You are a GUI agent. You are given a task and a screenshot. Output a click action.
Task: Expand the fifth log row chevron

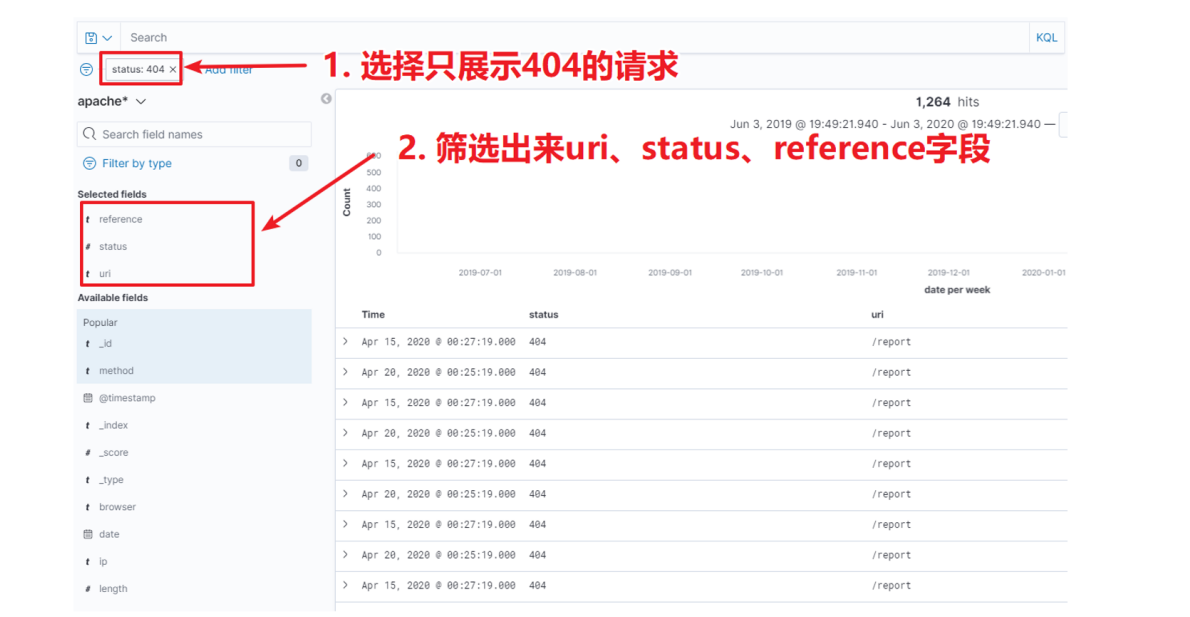pyautogui.click(x=345, y=464)
